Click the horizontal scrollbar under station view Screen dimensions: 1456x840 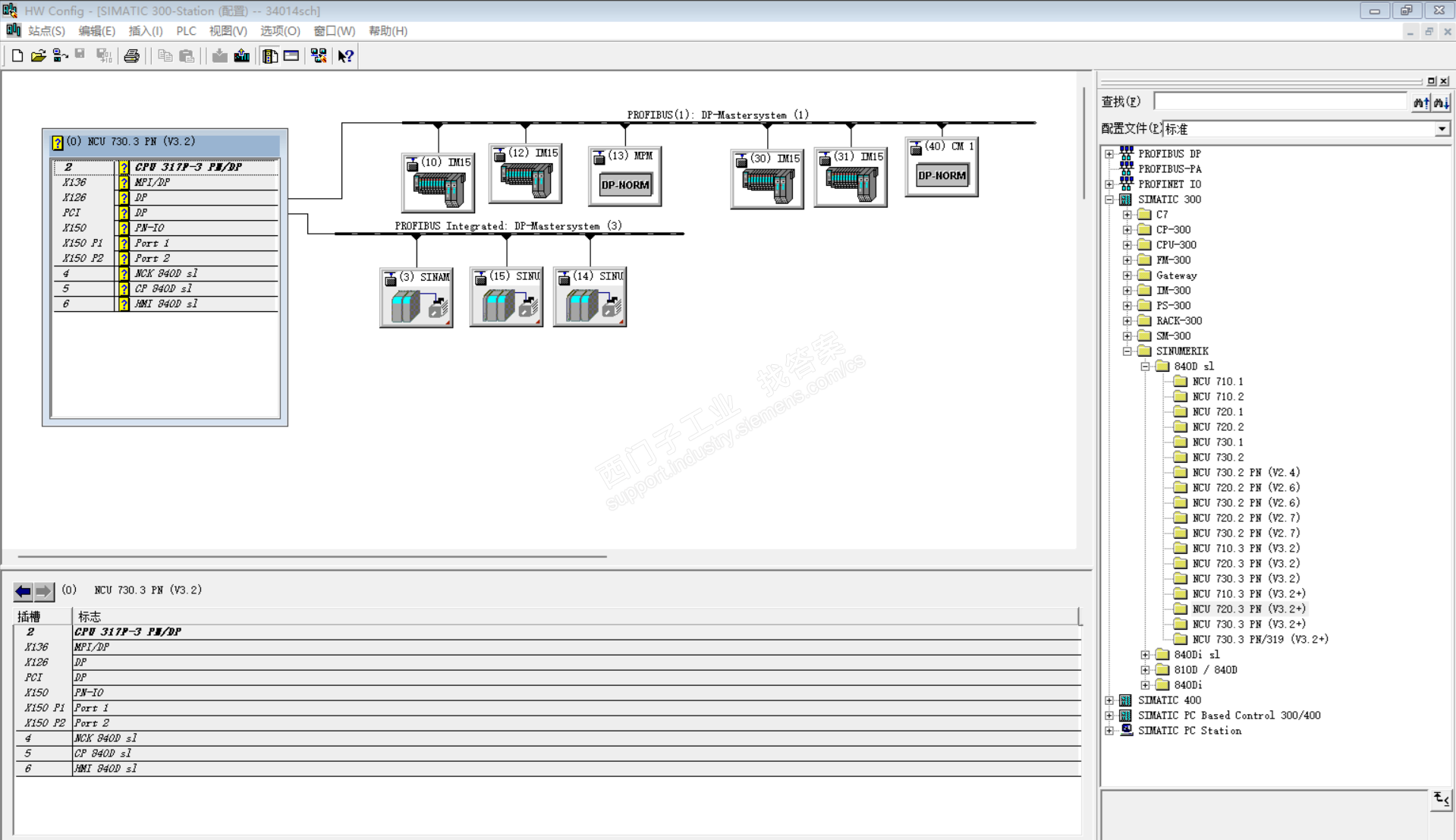(312, 556)
